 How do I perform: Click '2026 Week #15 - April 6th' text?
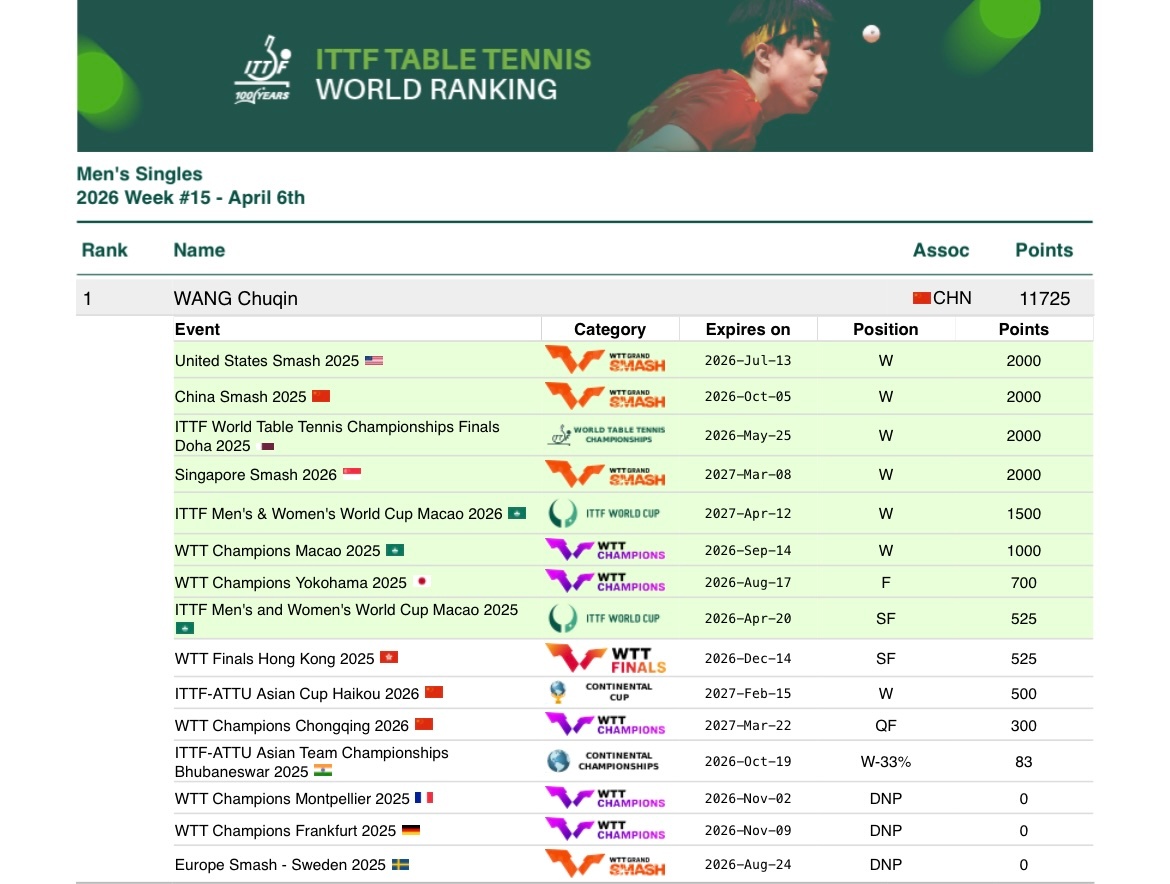click(190, 198)
